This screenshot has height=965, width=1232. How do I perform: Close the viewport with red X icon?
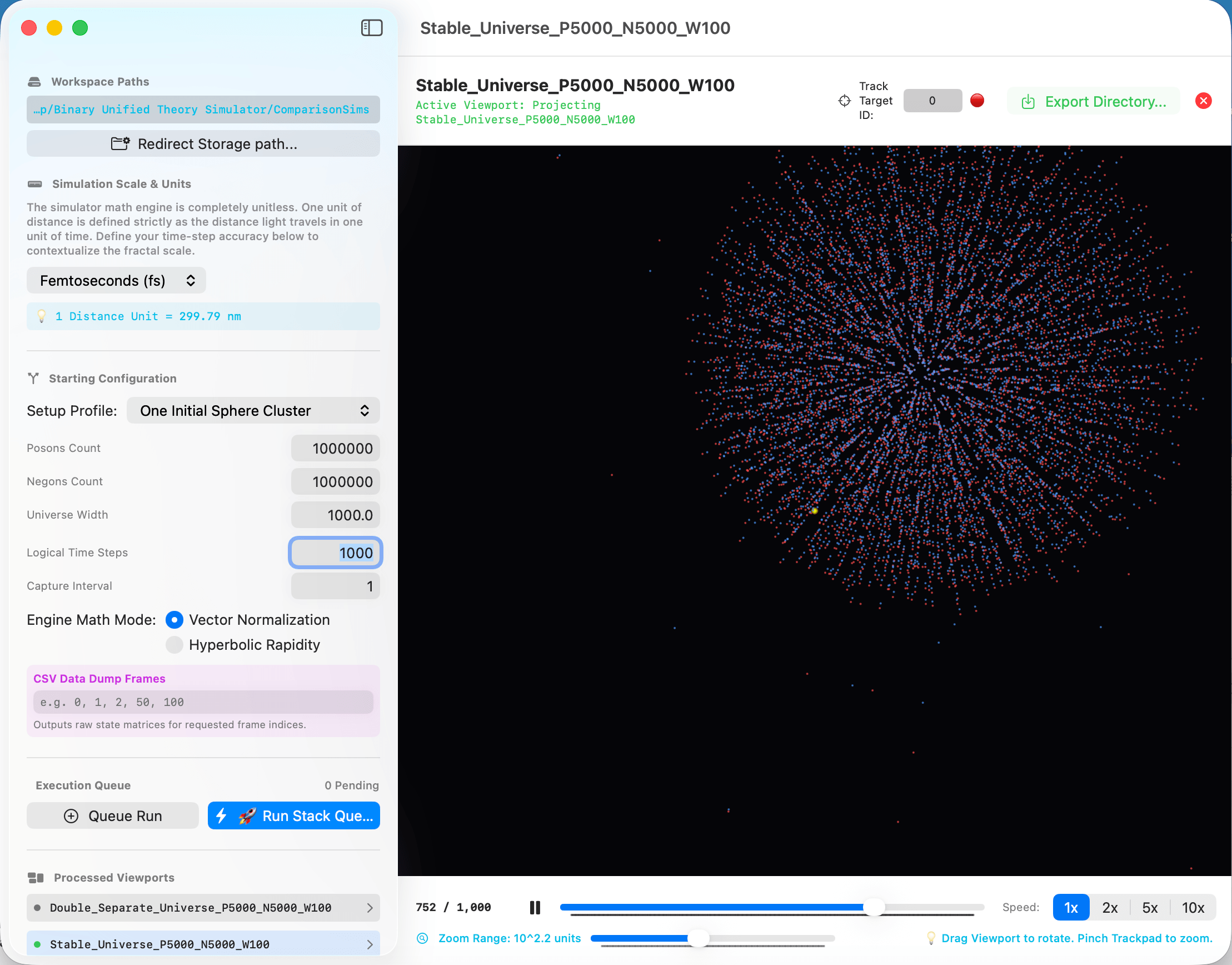pos(1203,101)
